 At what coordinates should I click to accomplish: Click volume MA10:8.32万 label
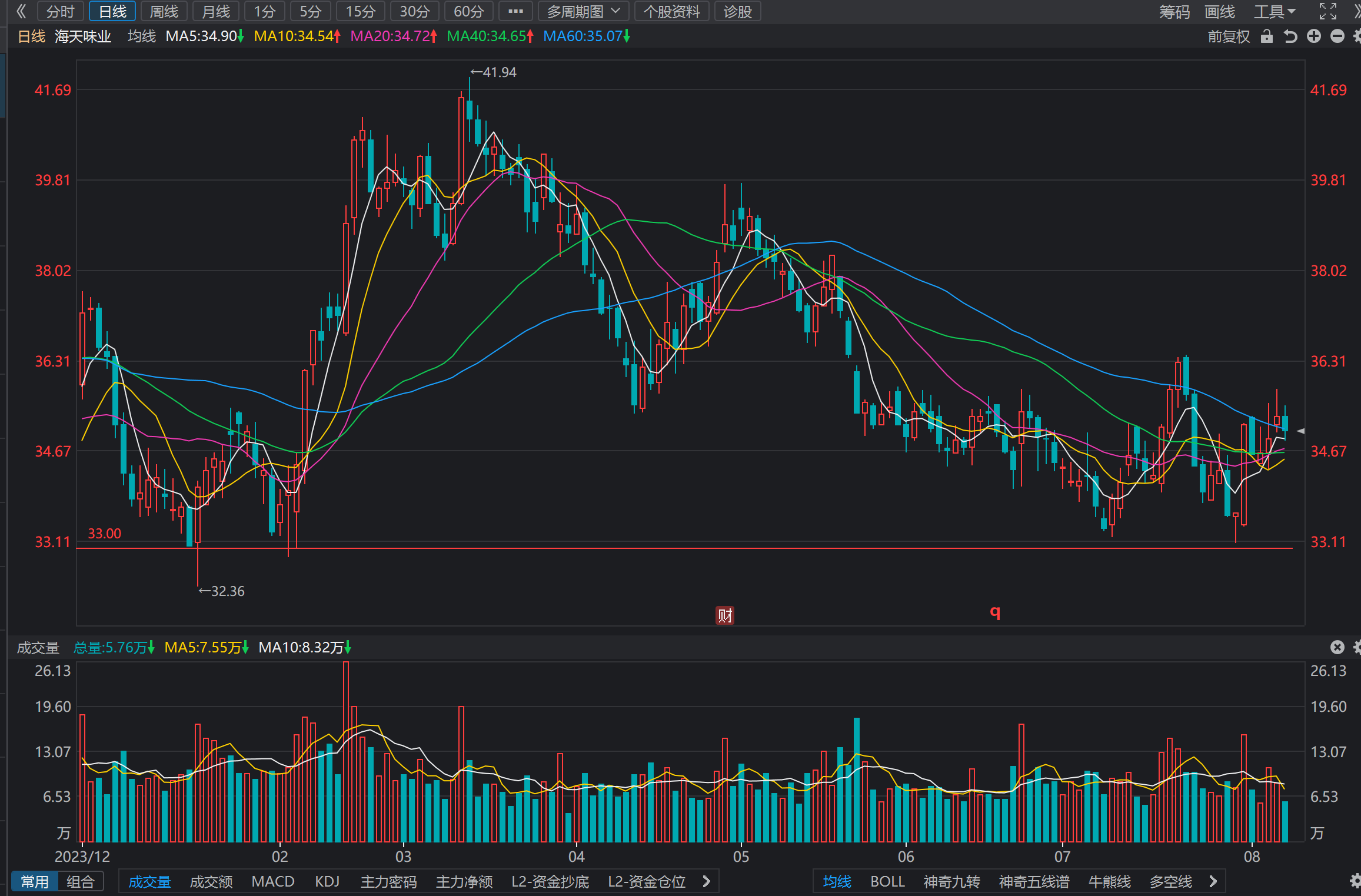(305, 648)
